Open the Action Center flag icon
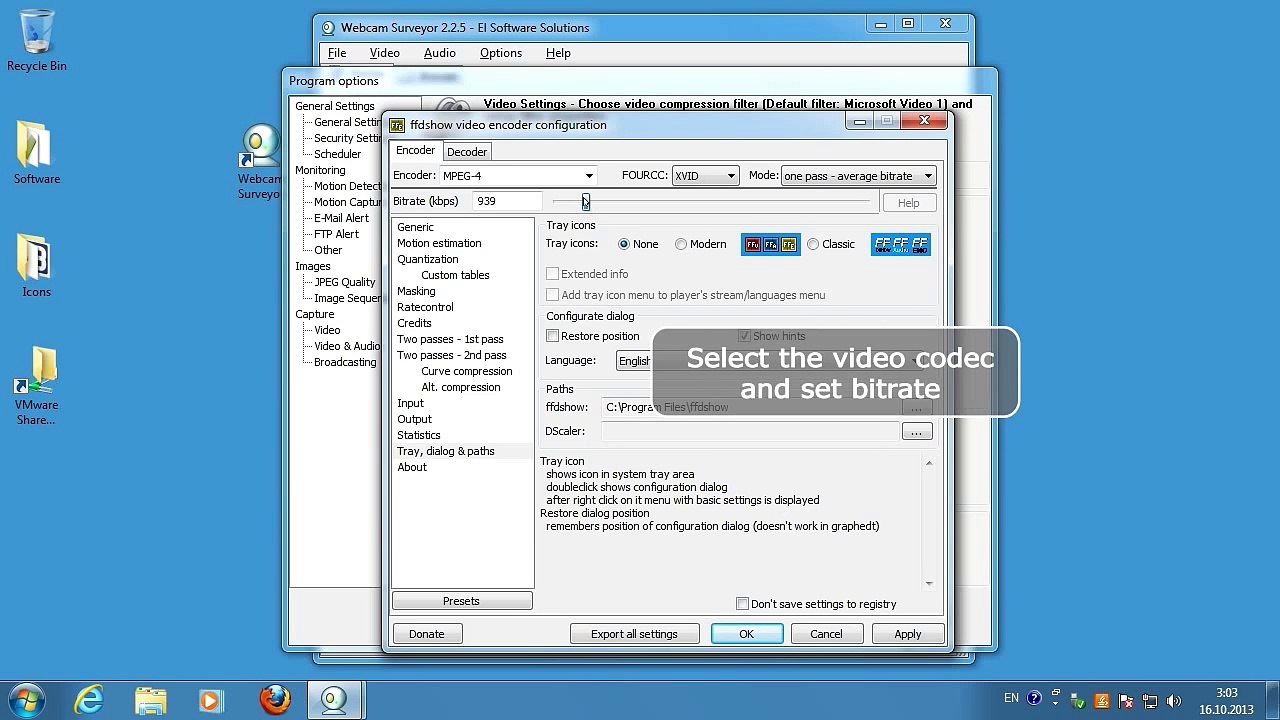The image size is (1280, 720). coord(1126,700)
